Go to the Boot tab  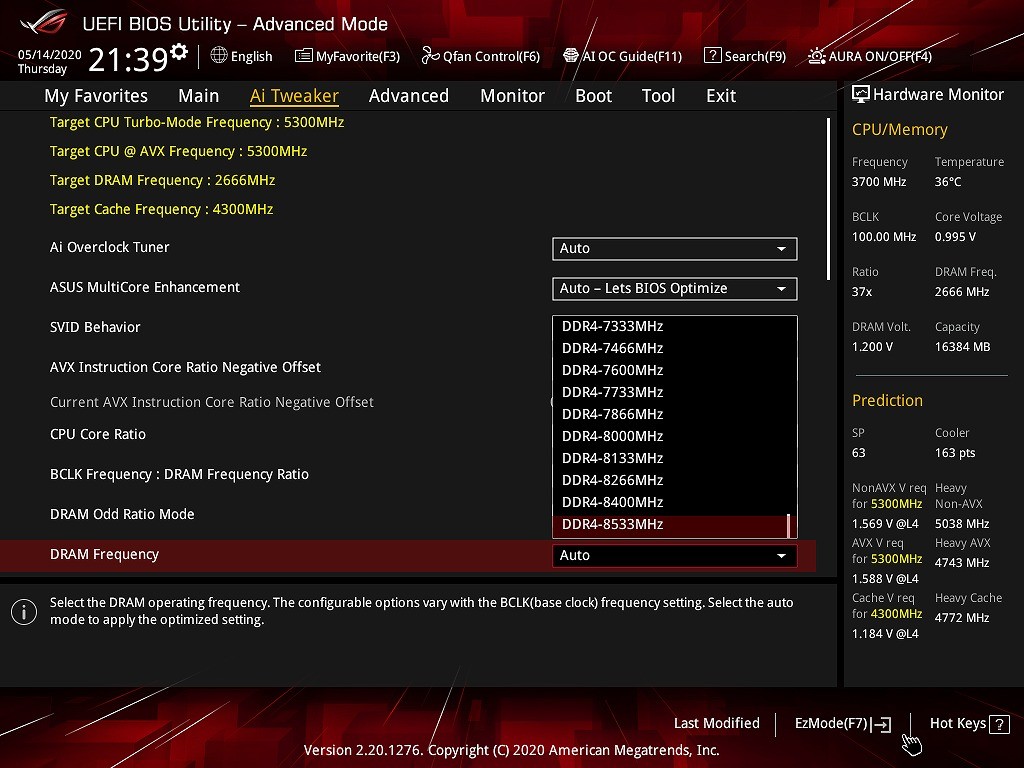[593, 96]
